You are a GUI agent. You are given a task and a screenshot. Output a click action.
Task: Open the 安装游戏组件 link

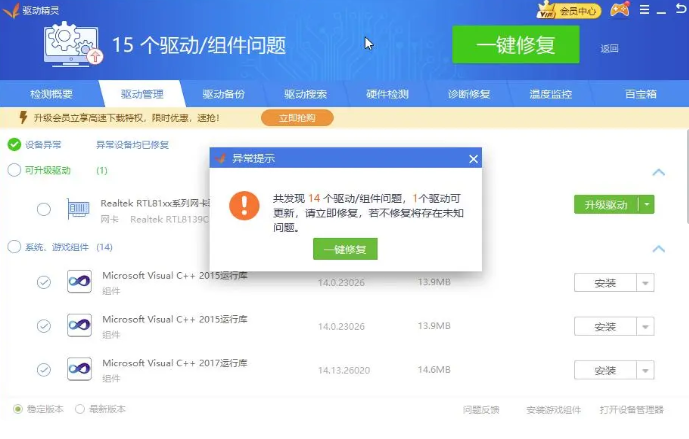click(554, 410)
